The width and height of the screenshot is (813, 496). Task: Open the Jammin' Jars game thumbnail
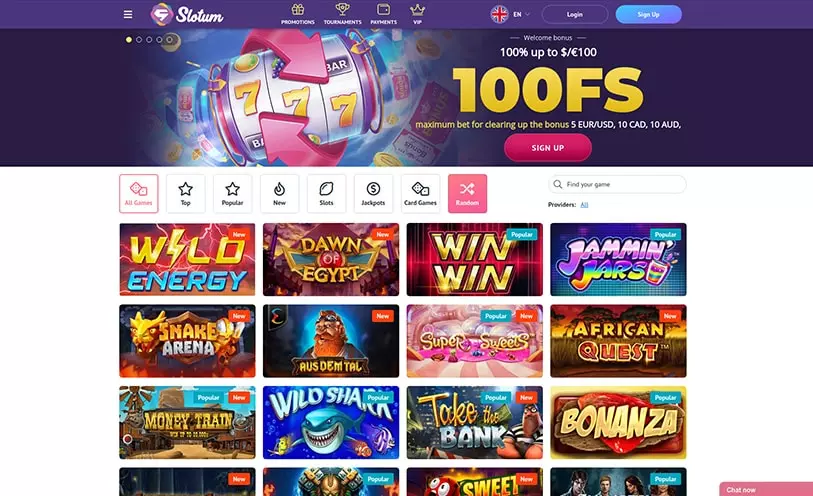pyautogui.click(x=618, y=259)
